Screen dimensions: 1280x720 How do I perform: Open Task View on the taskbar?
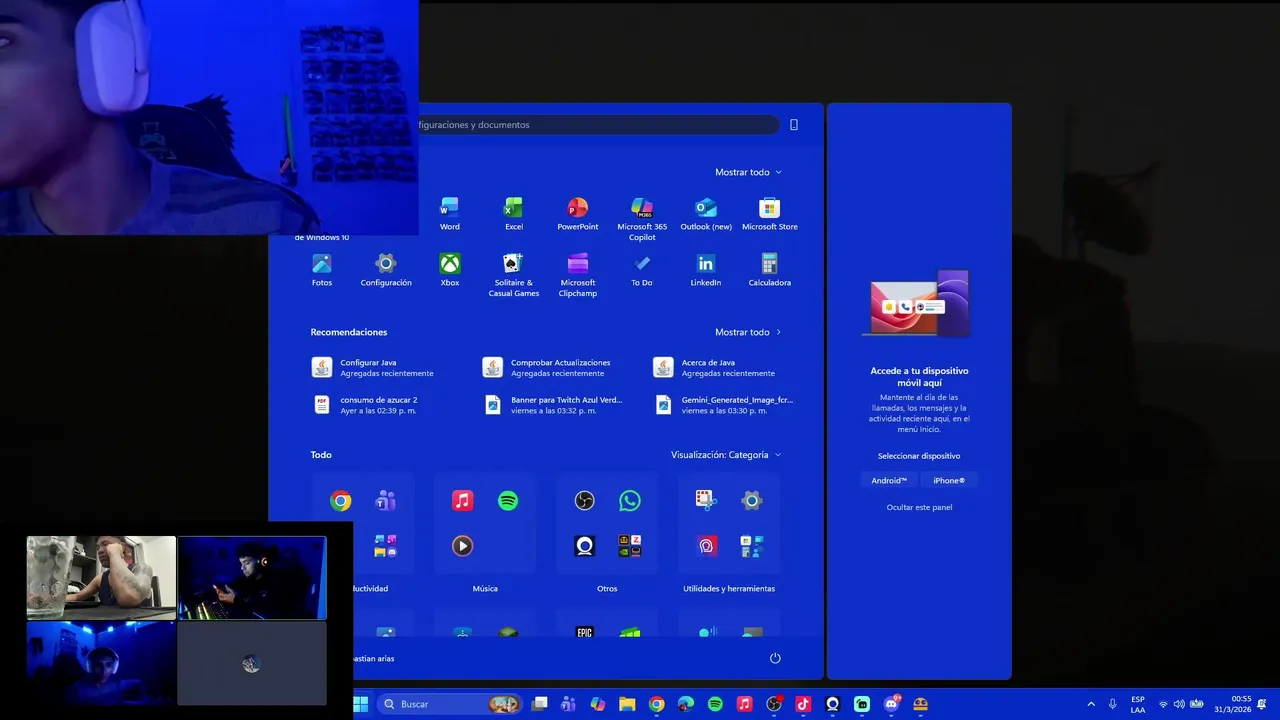540,704
